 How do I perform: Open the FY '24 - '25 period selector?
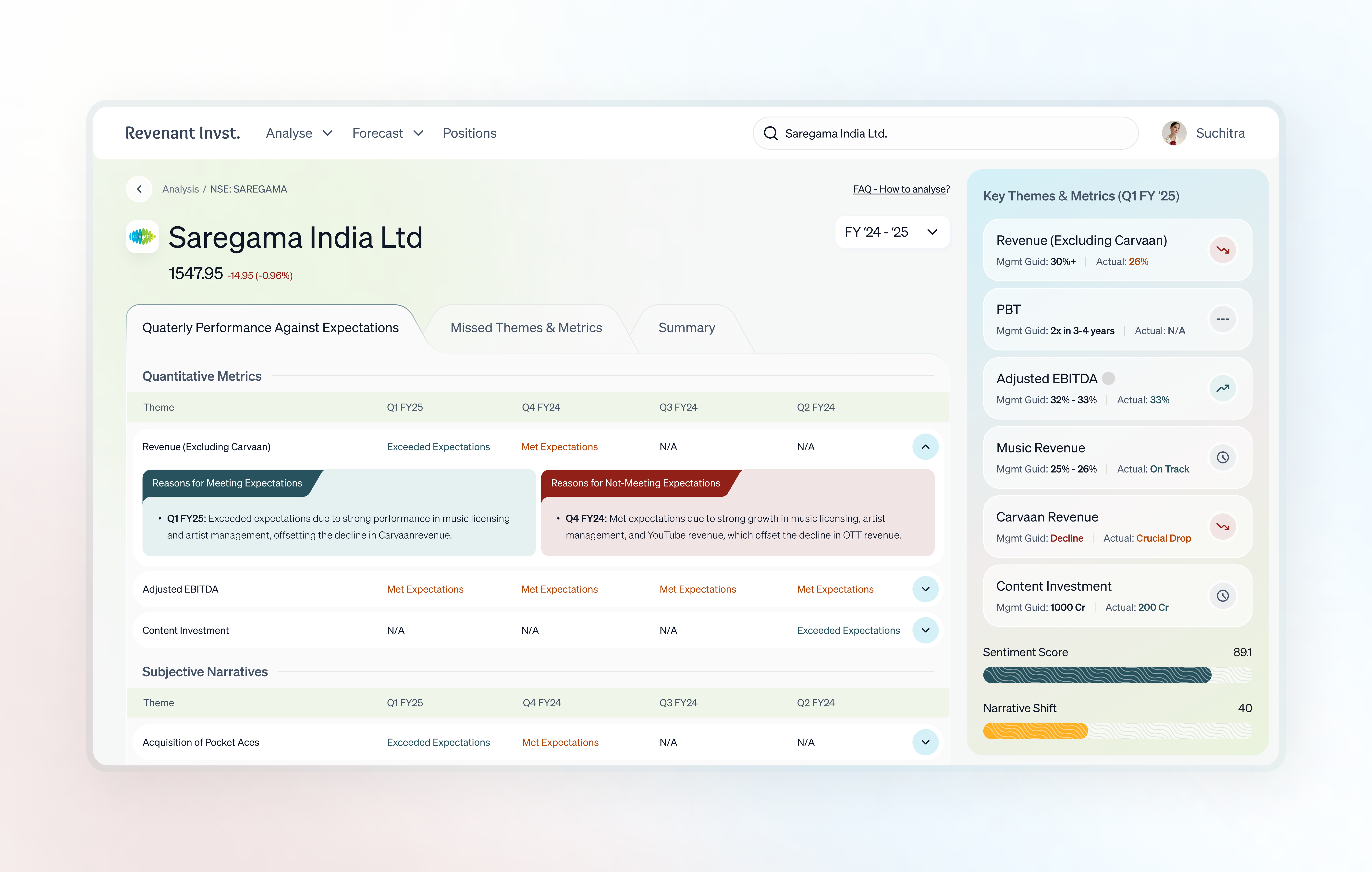(x=892, y=232)
